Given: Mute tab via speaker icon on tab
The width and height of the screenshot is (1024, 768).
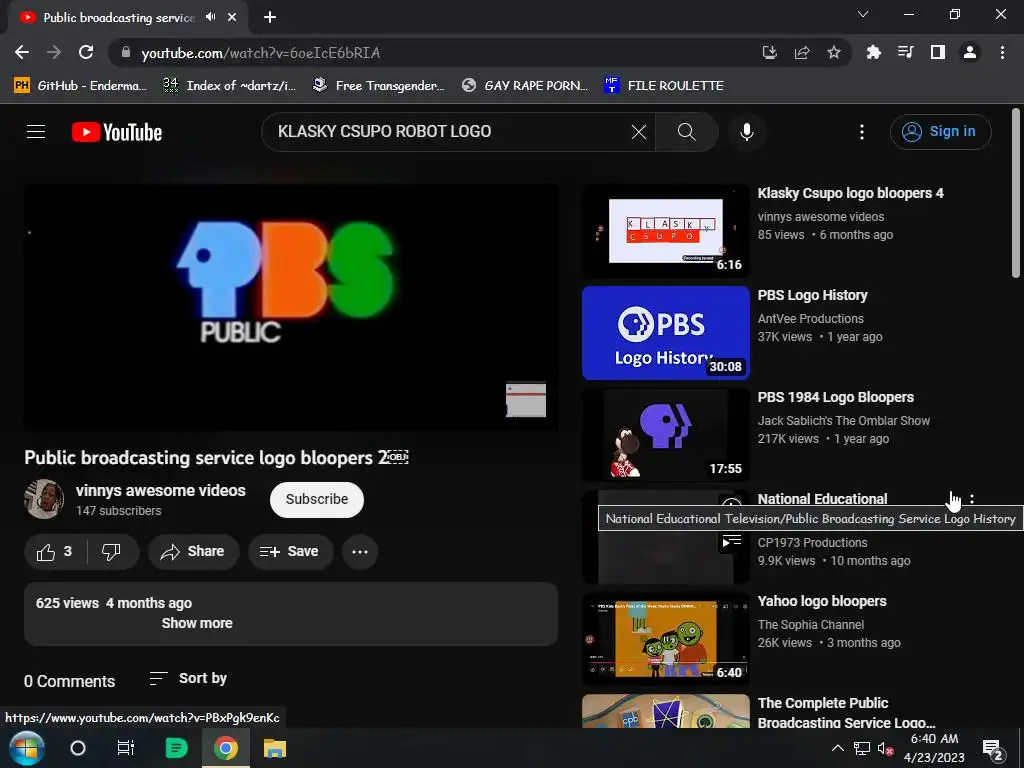Looking at the screenshot, I should click(x=210, y=17).
